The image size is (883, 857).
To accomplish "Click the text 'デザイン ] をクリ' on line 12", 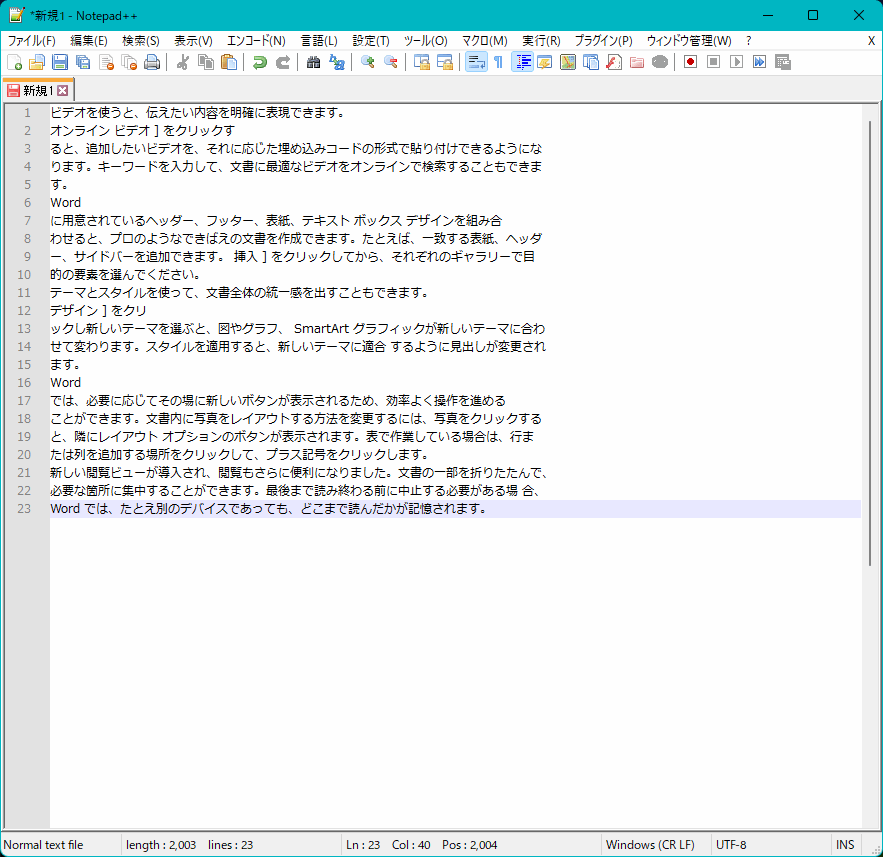I will (99, 311).
